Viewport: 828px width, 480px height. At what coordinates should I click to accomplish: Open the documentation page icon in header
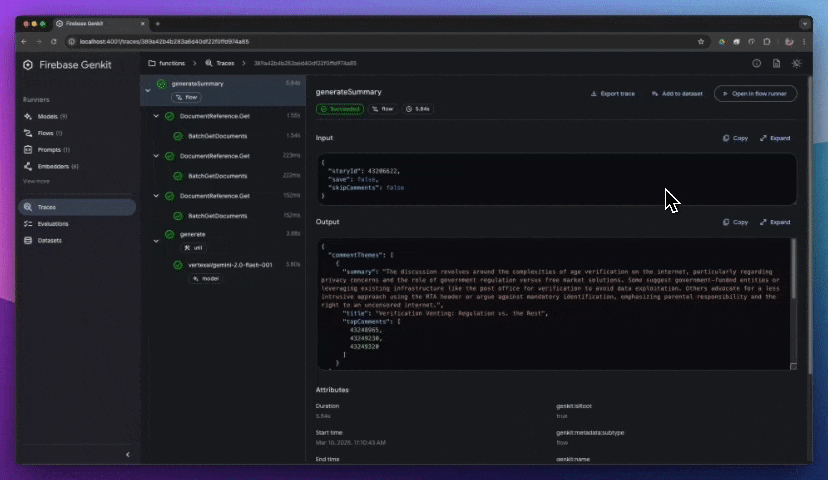[x=776, y=63]
